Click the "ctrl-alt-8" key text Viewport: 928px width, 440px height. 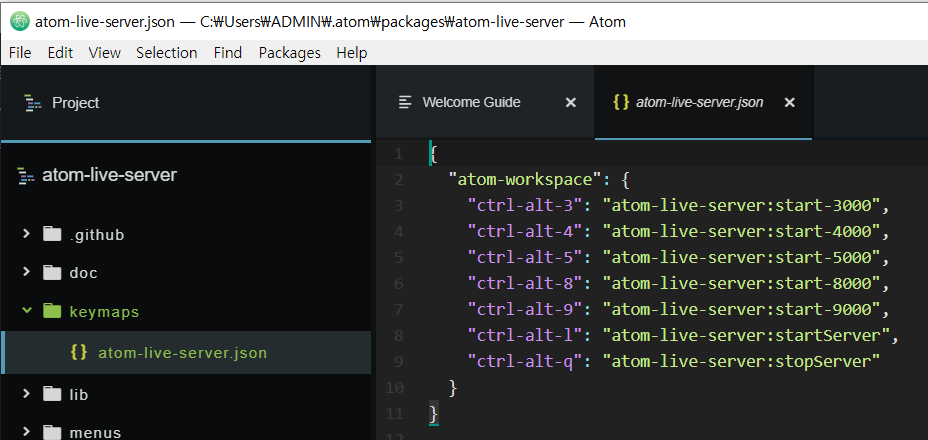(x=526, y=284)
